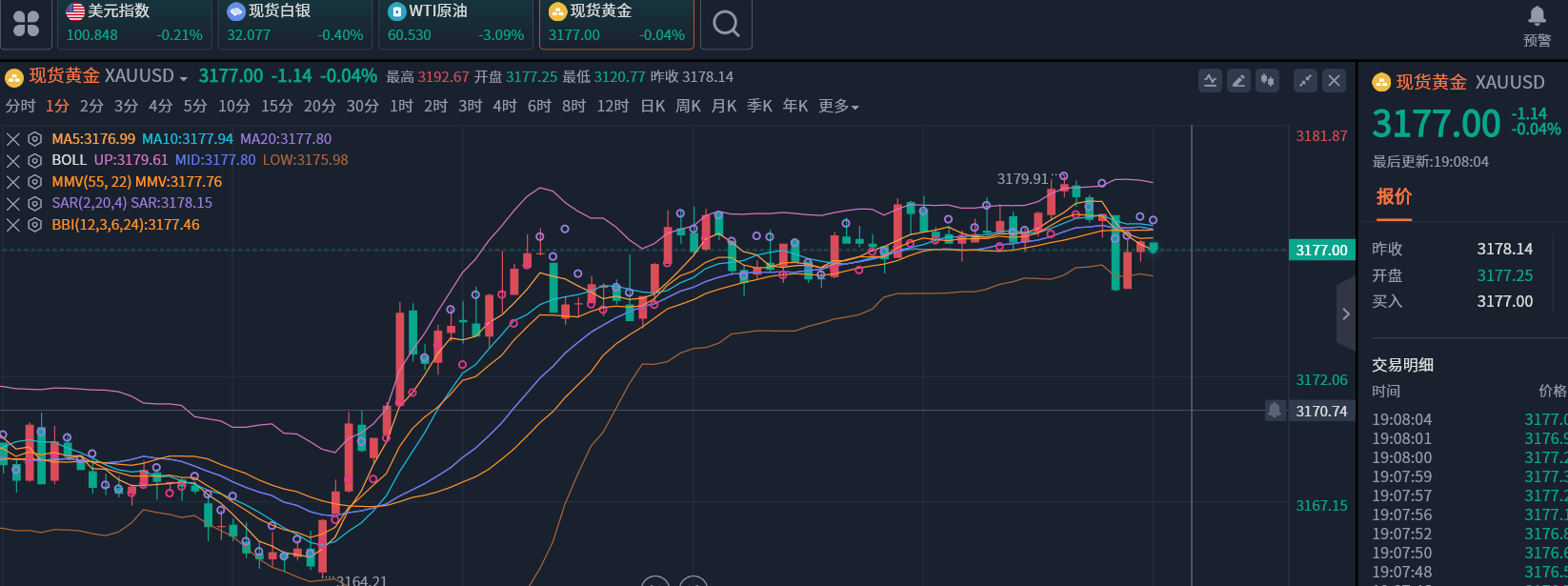Select the 10分 timeframe
This screenshot has width=1568, height=586.
click(x=234, y=107)
